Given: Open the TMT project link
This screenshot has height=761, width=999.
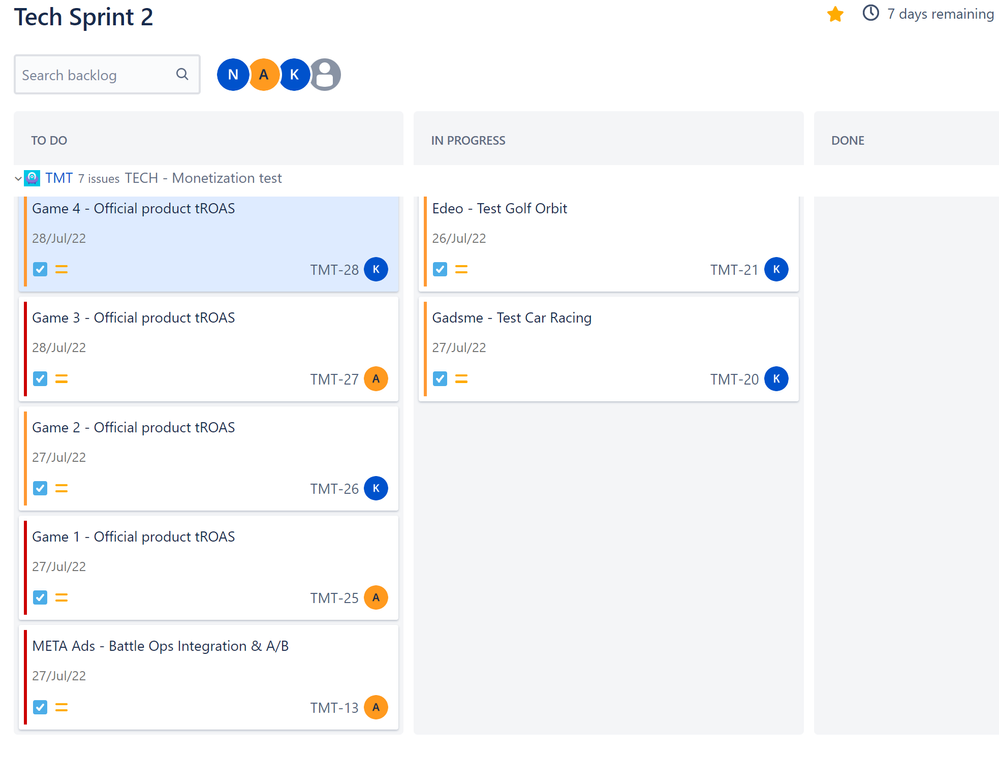Looking at the screenshot, I should point(59,178).
